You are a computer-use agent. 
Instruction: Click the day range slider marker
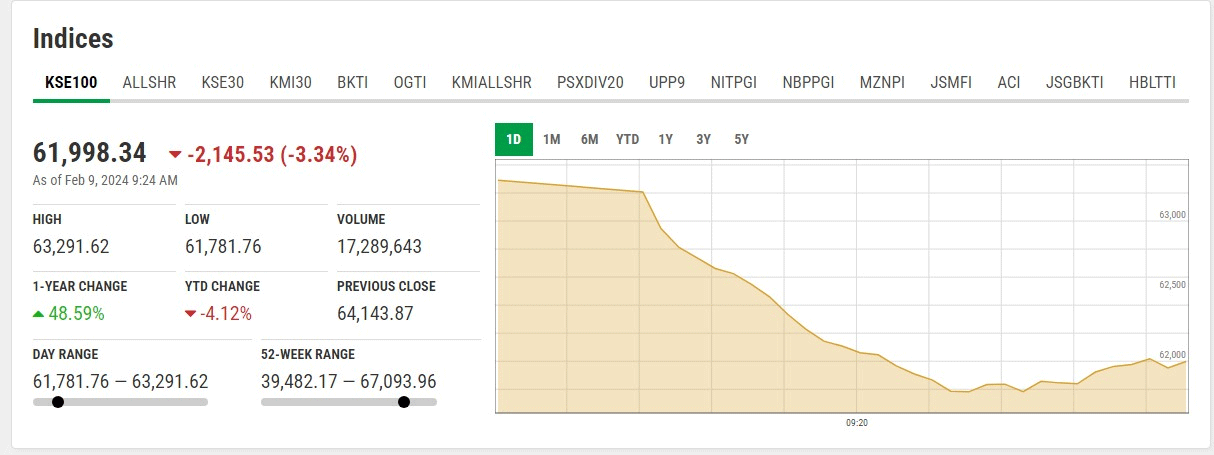58,402
